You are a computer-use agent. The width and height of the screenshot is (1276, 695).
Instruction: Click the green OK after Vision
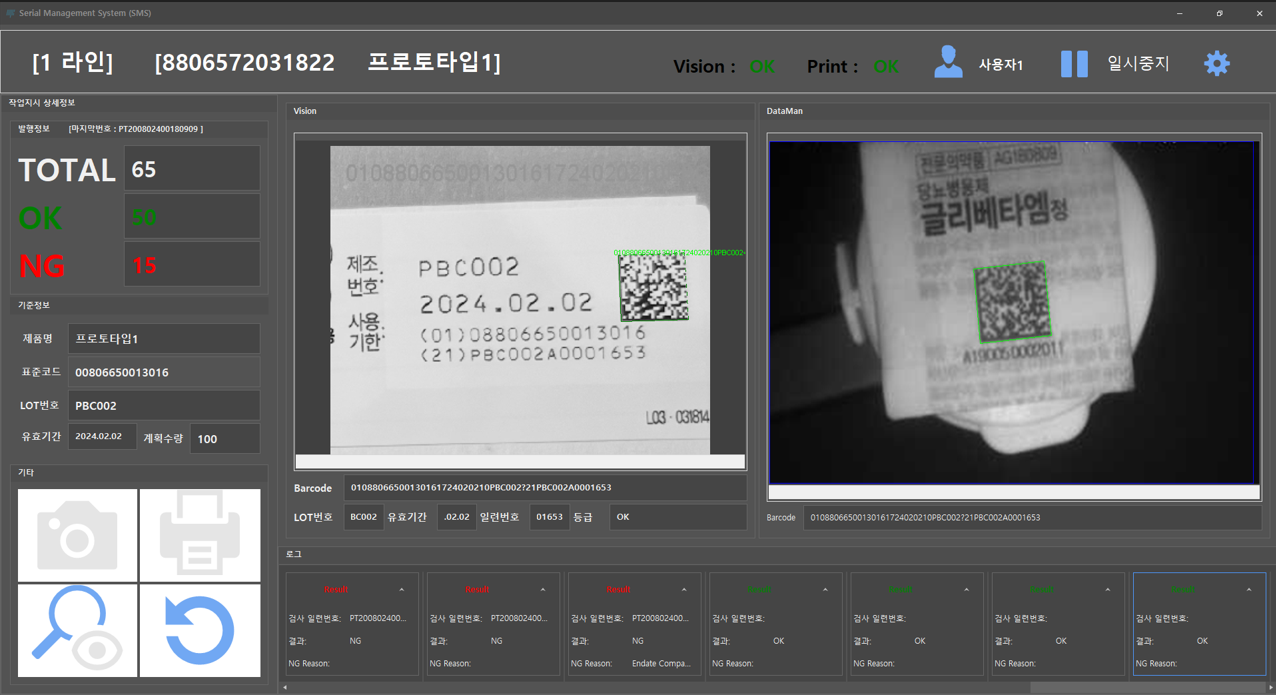[762, 66]
